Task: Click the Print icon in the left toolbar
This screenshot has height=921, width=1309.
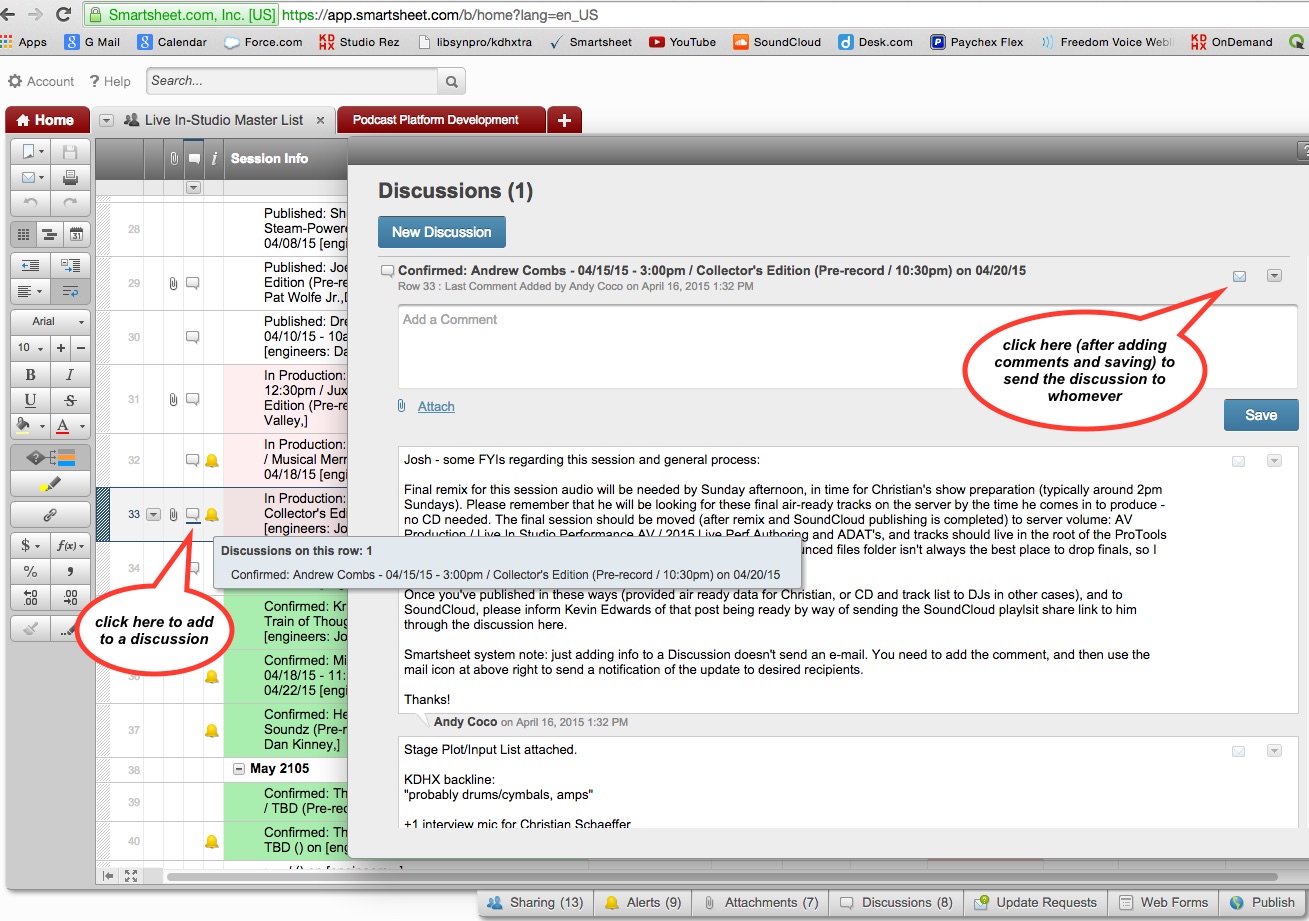Action: click(x=70, y=178)
